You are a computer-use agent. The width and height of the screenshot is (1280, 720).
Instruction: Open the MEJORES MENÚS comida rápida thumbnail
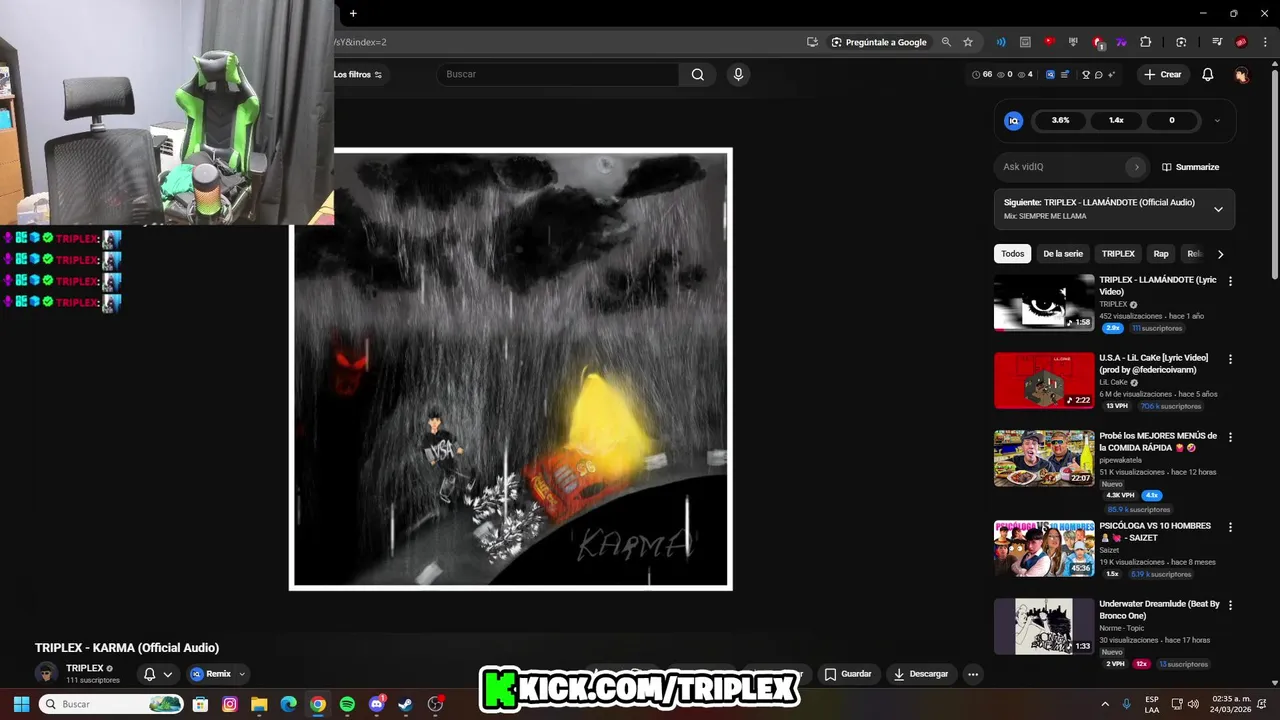(x=1044, y=459)
